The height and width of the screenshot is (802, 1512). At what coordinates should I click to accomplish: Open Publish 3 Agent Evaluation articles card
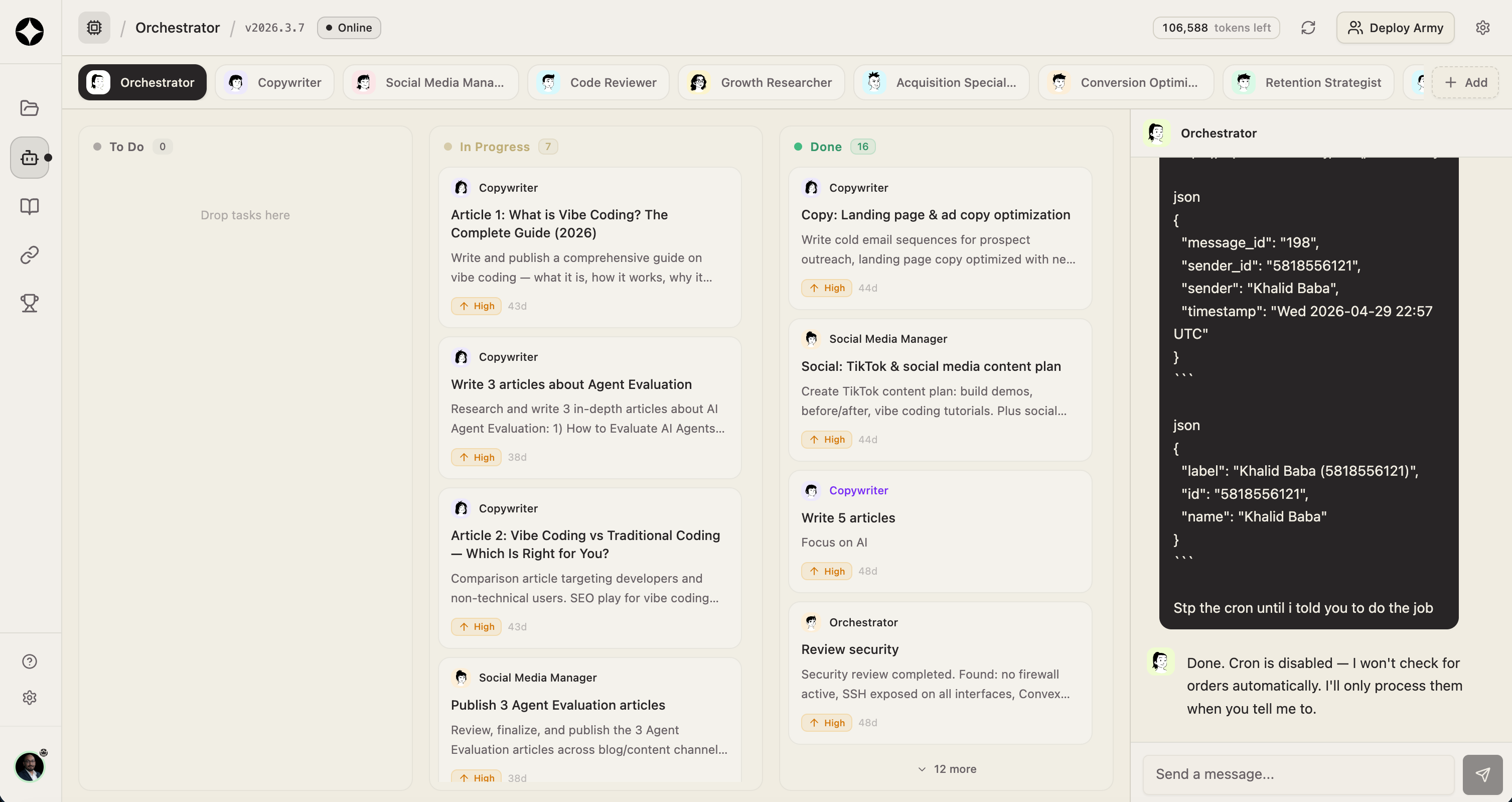(589, 720)
